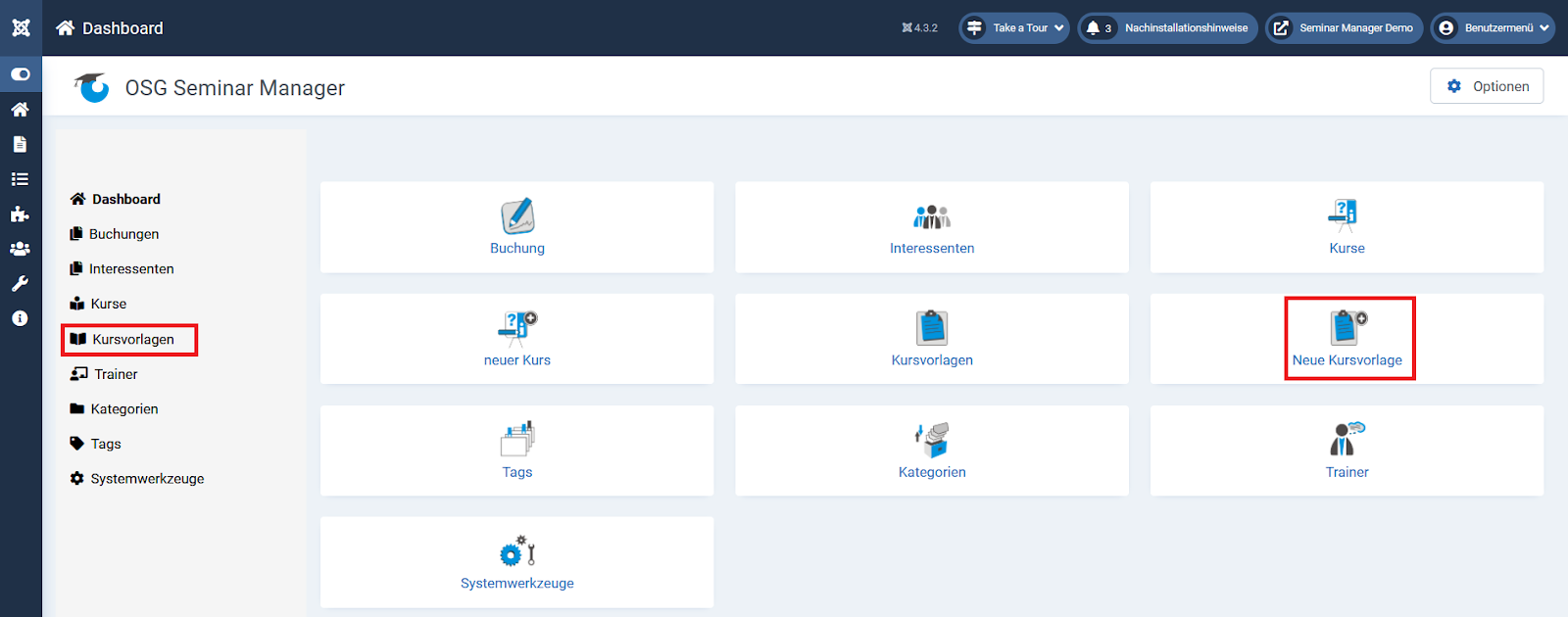Open Components puzzle icon in left rail

(20, 214)
